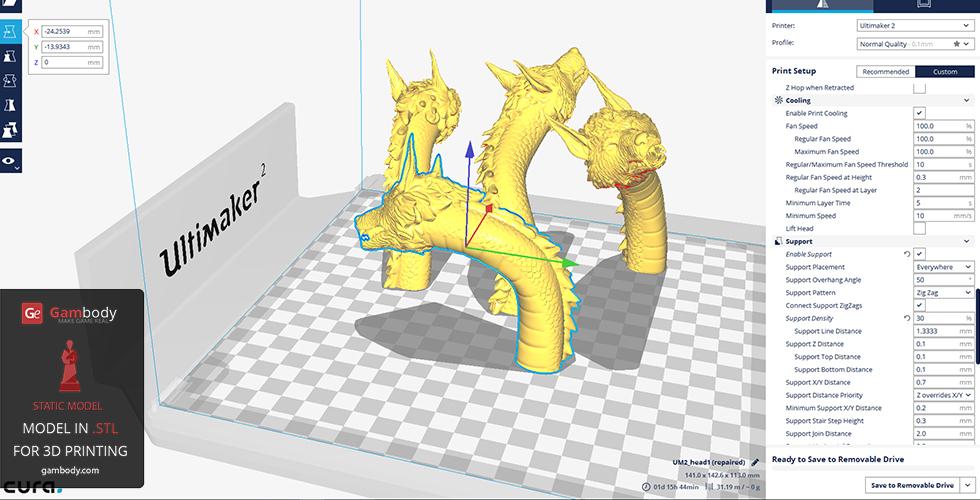Enable the Lift Head checkbox
980x500 pixels.
[919, 228]
